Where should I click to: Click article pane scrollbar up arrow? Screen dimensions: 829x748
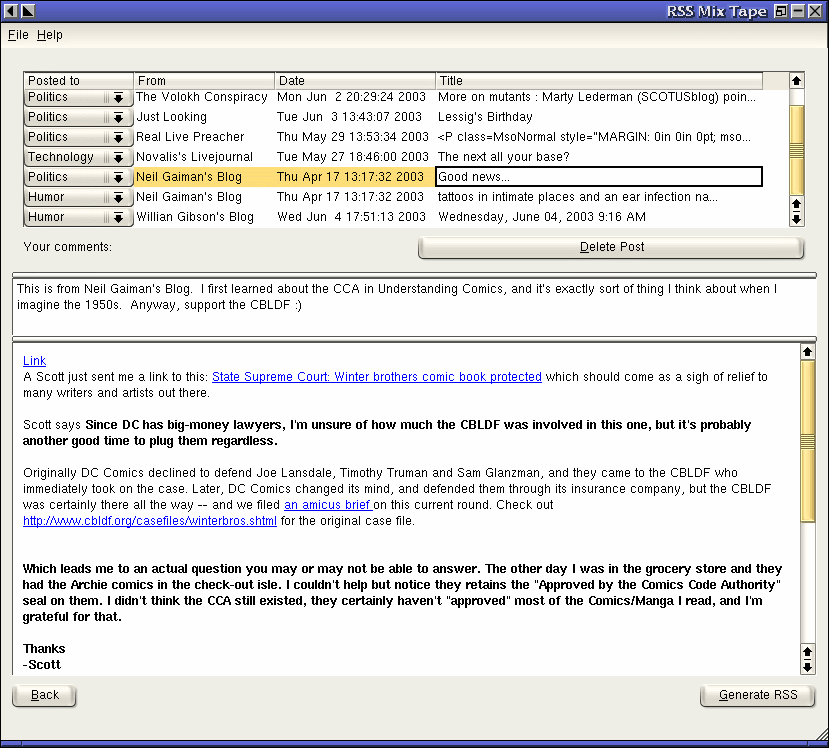[807, 352]
